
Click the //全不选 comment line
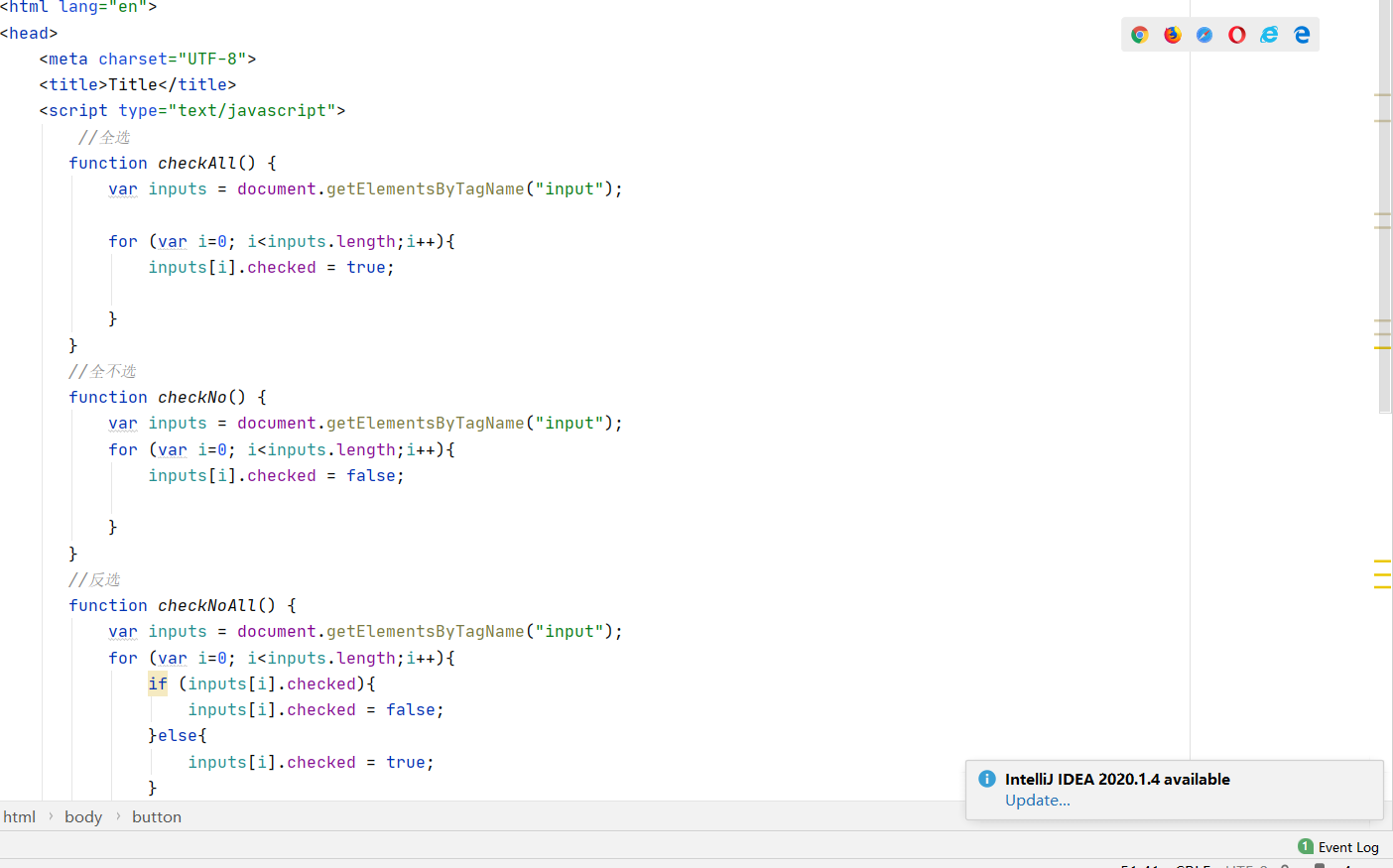[102, 371]
